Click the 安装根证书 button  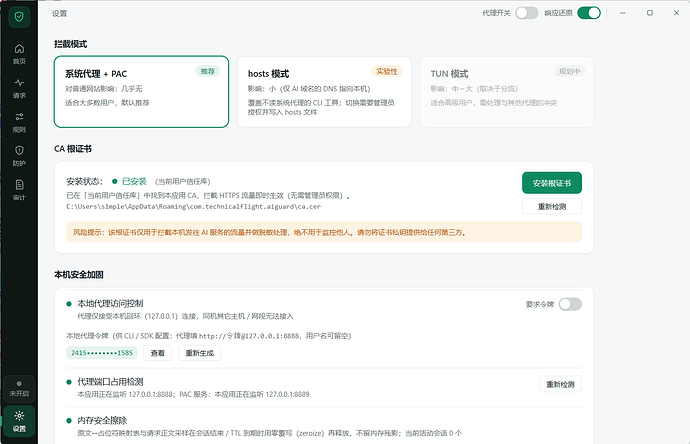[552, 183]
